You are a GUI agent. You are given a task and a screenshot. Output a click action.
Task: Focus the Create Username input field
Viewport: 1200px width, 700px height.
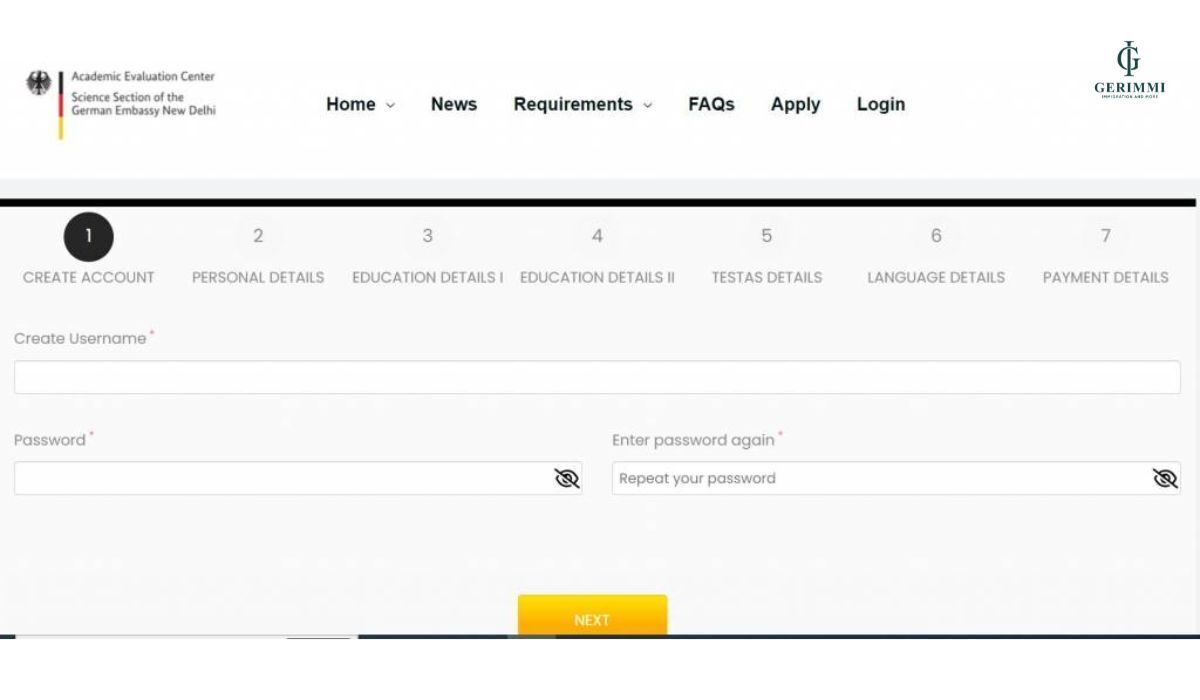[x=597, y=378]
